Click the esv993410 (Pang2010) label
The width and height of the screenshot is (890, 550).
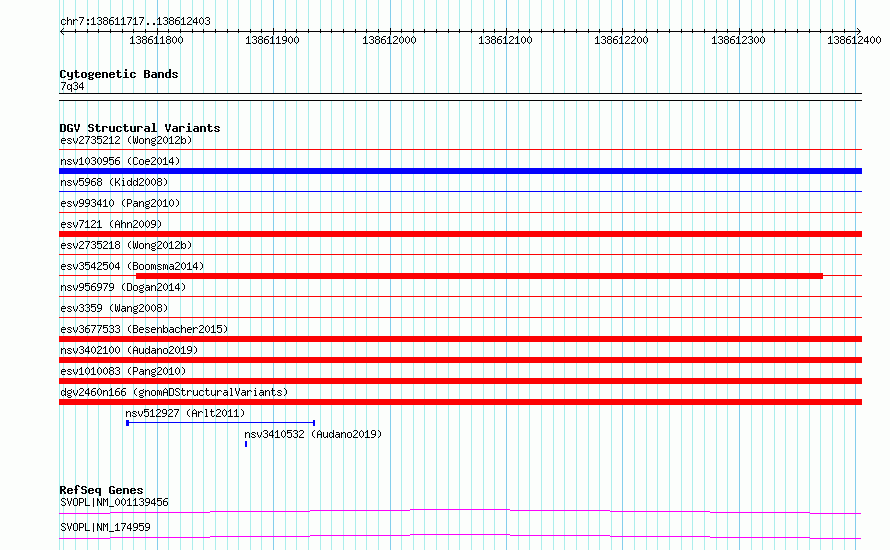(120, 203)
